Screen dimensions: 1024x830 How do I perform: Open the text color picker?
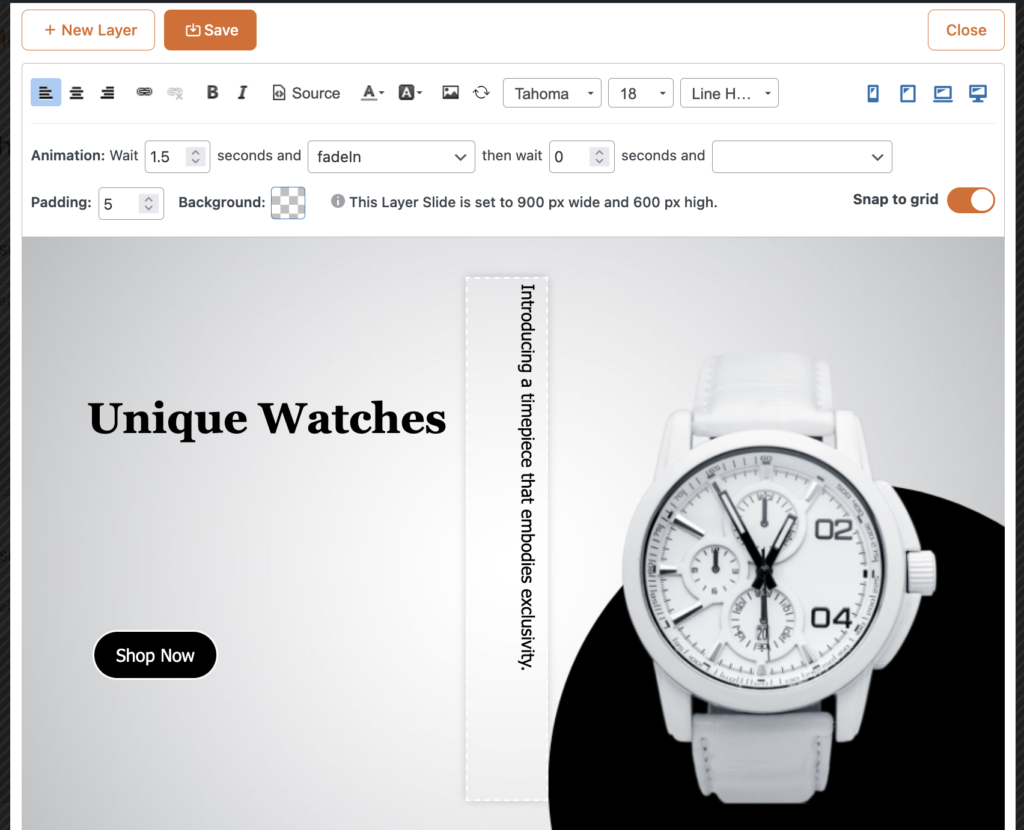tap(371, 92)
